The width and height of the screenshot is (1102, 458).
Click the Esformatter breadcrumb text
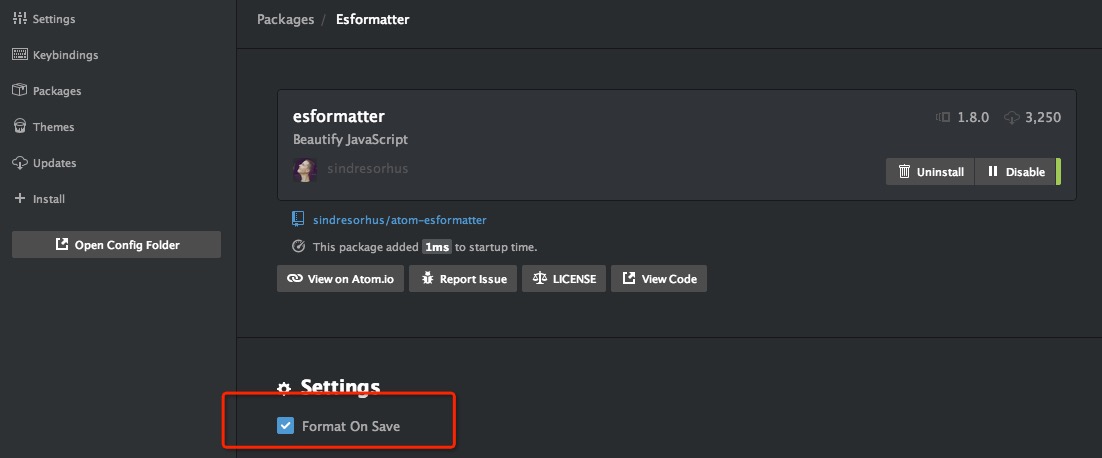point(372,19)
